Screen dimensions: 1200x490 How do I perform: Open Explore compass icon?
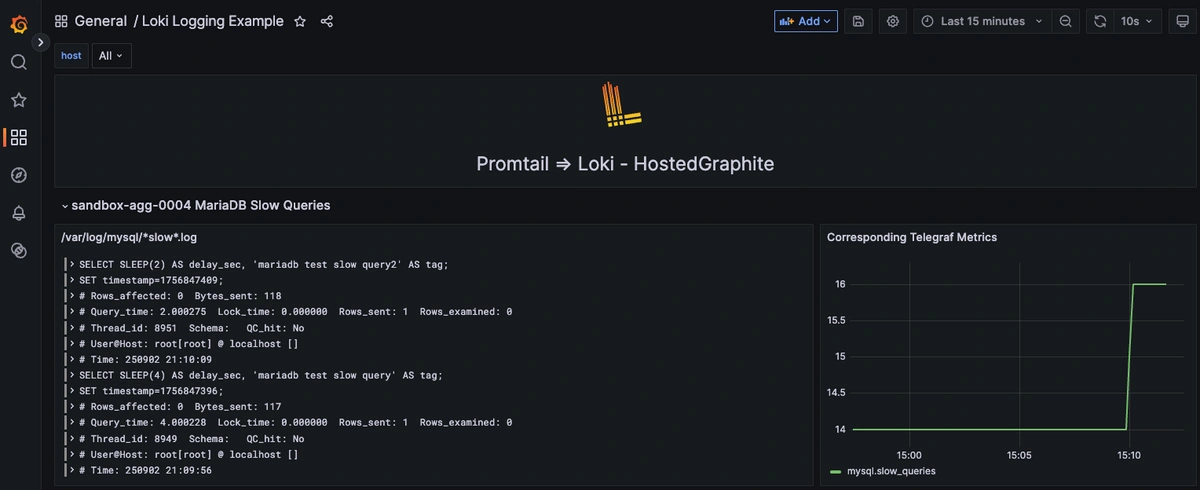click(18, 175)
